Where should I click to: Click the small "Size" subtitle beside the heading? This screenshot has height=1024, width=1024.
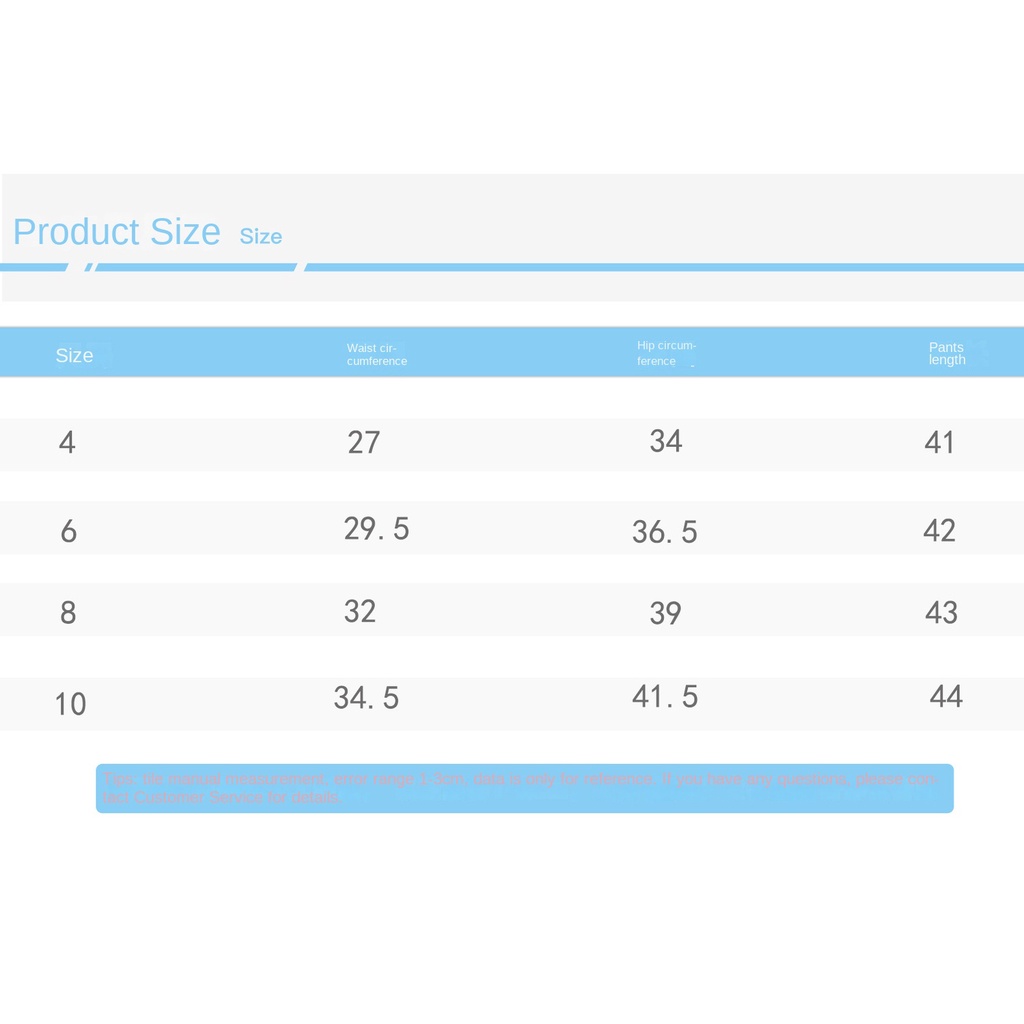tap(261, 237)
